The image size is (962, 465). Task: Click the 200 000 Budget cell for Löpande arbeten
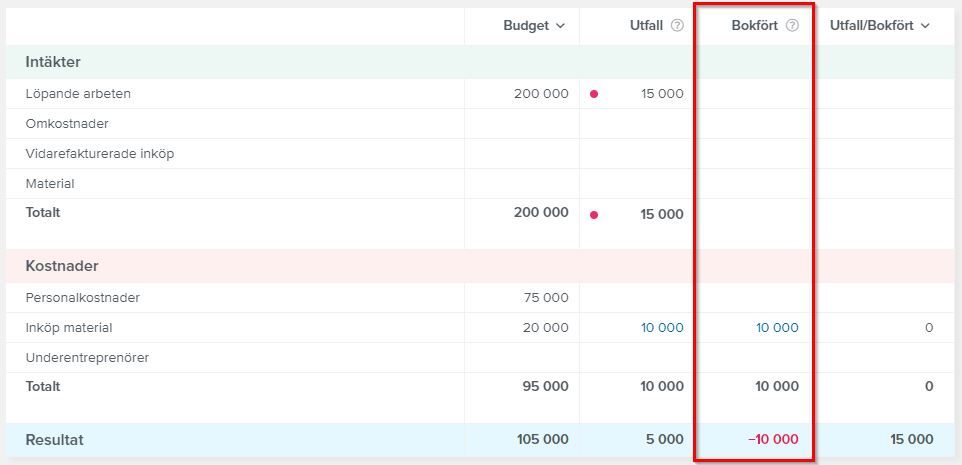[x=522, y=94]
